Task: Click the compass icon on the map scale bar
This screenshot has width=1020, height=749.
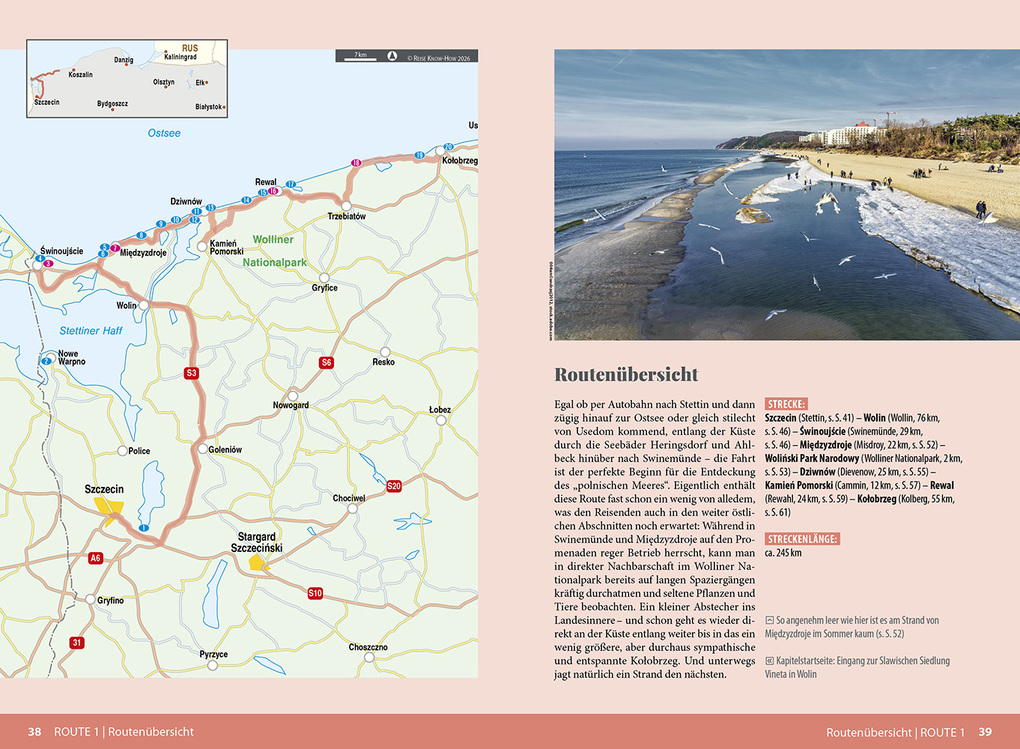Action: point(392,56)
